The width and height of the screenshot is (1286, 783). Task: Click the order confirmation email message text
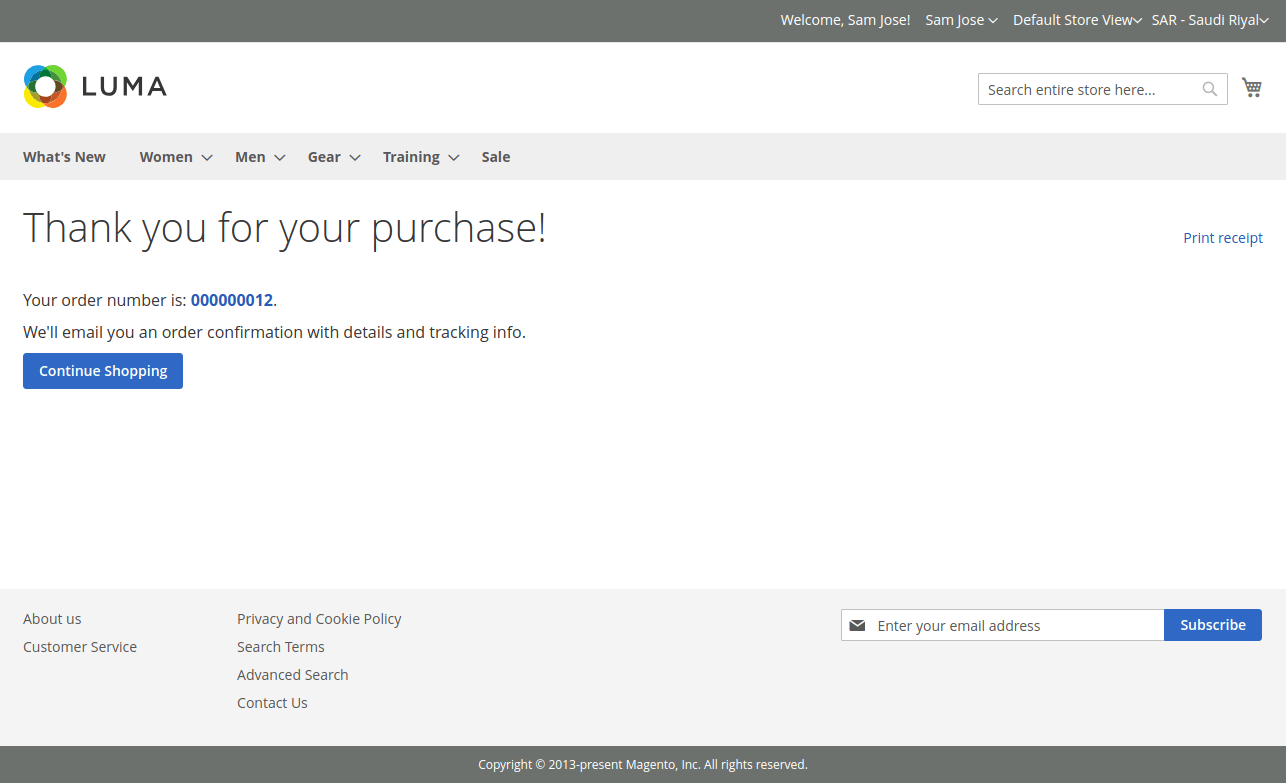[x=274, y=332]
